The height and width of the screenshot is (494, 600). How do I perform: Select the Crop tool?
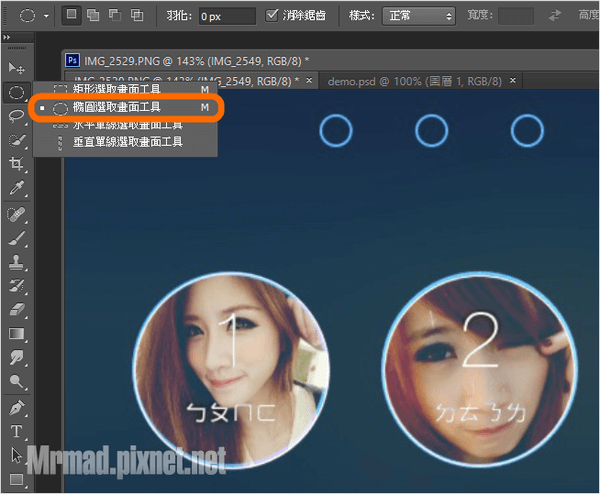point(17,164)
